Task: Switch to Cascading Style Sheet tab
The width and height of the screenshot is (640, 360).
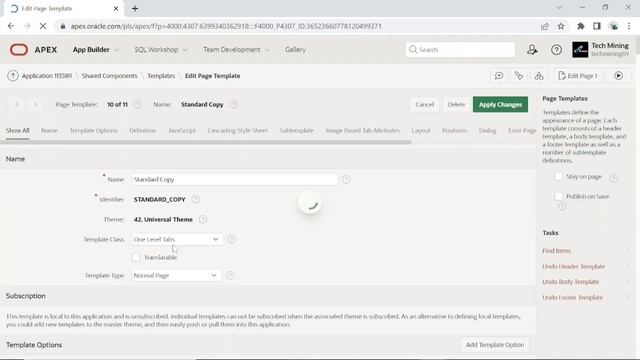Action: click(x=237, y=131)
